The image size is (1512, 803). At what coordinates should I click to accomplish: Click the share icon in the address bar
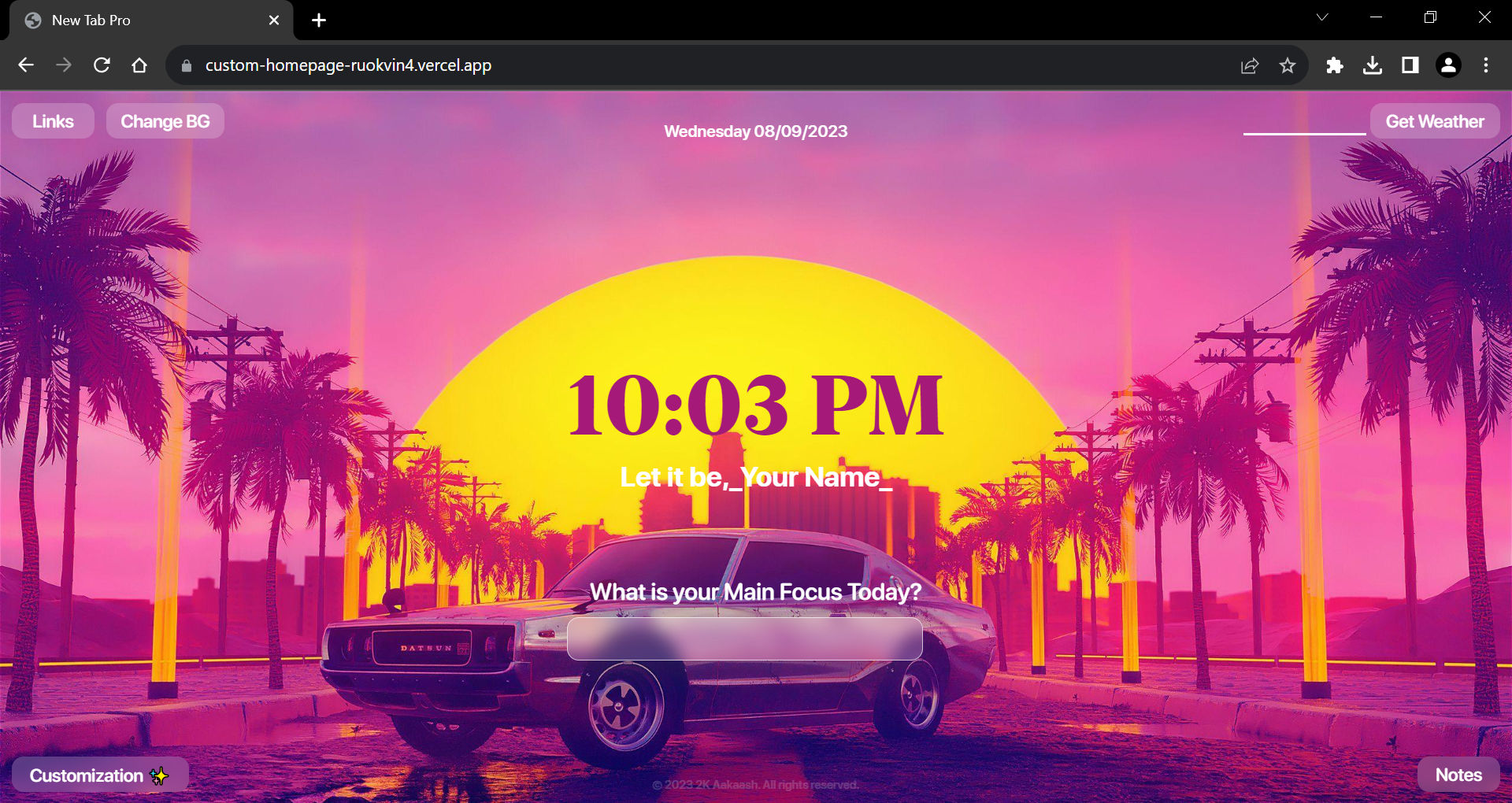pos(1250,65)
